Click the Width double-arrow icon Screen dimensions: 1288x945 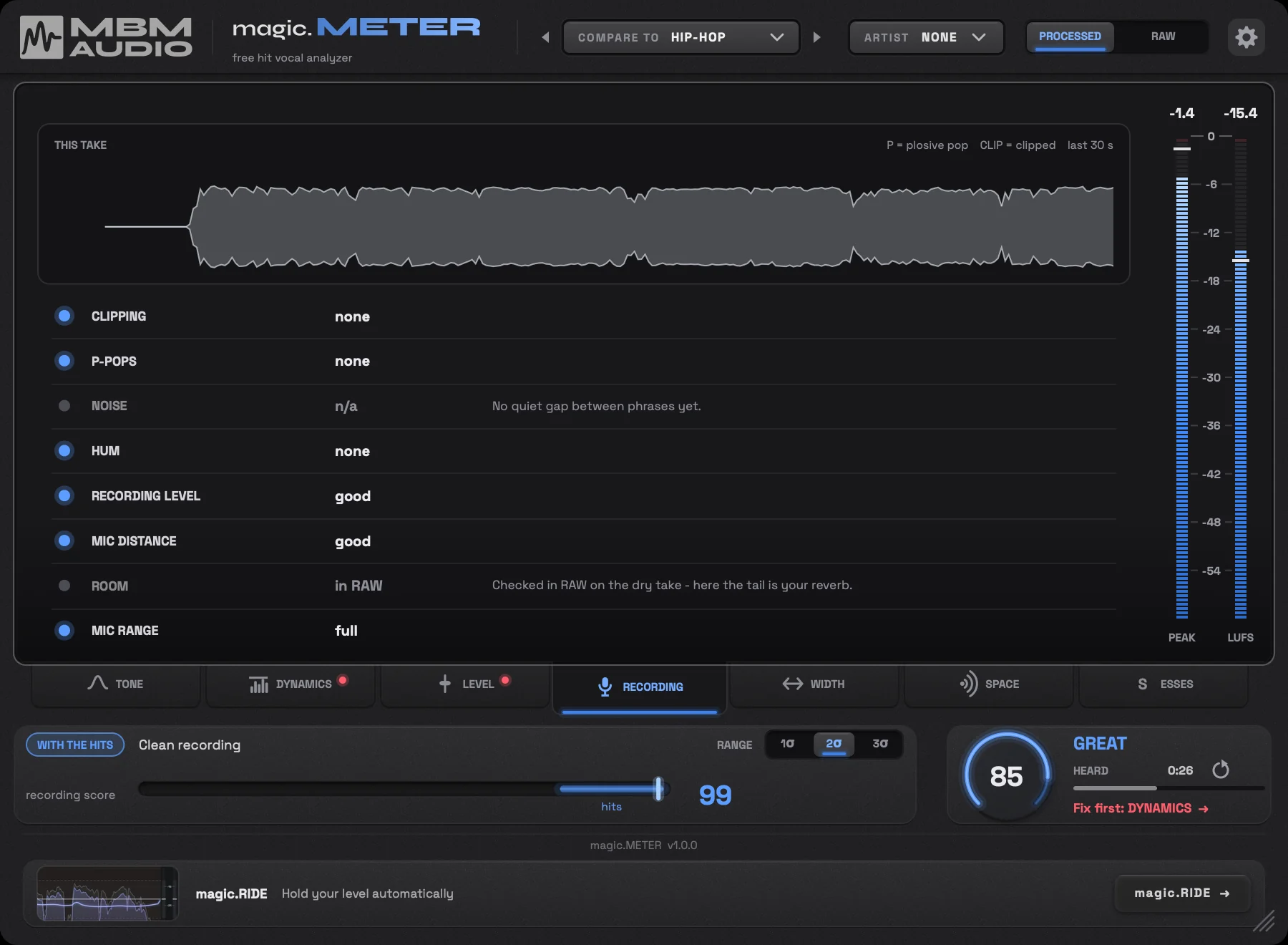792,684
